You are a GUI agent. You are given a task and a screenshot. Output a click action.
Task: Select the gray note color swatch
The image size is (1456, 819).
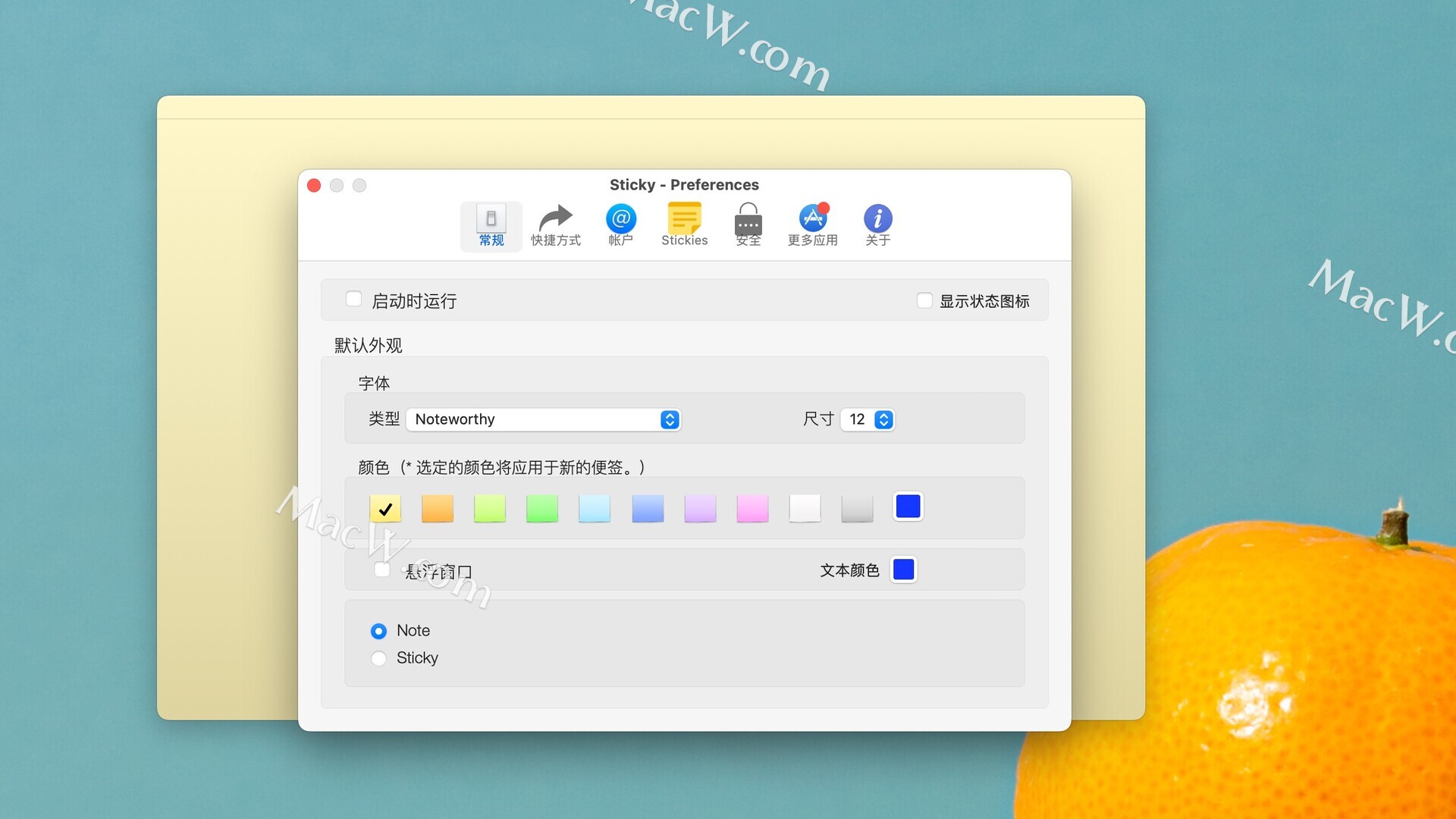click(x=857, y=508)
